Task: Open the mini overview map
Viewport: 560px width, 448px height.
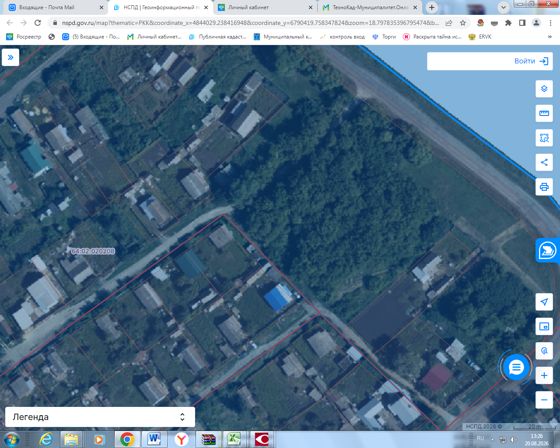Action: coord(544,326)
